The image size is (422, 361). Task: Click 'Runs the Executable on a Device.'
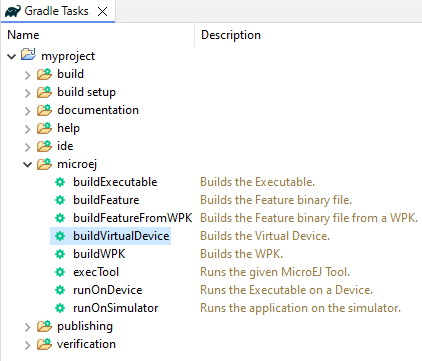286,290
